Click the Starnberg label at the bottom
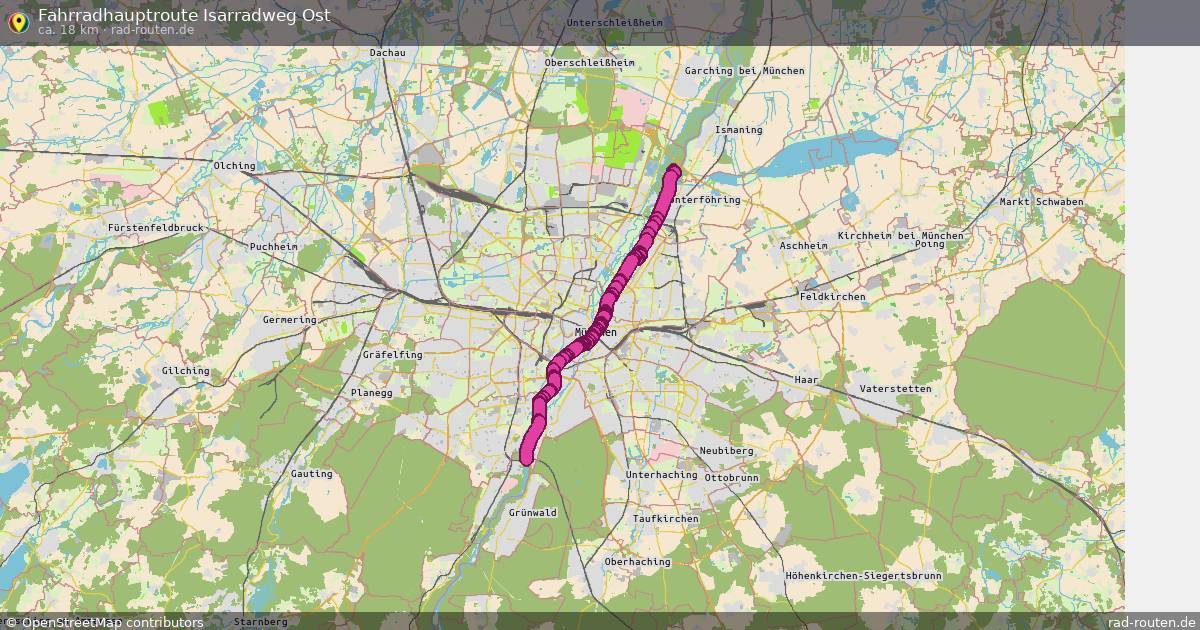 coord(260,622)
